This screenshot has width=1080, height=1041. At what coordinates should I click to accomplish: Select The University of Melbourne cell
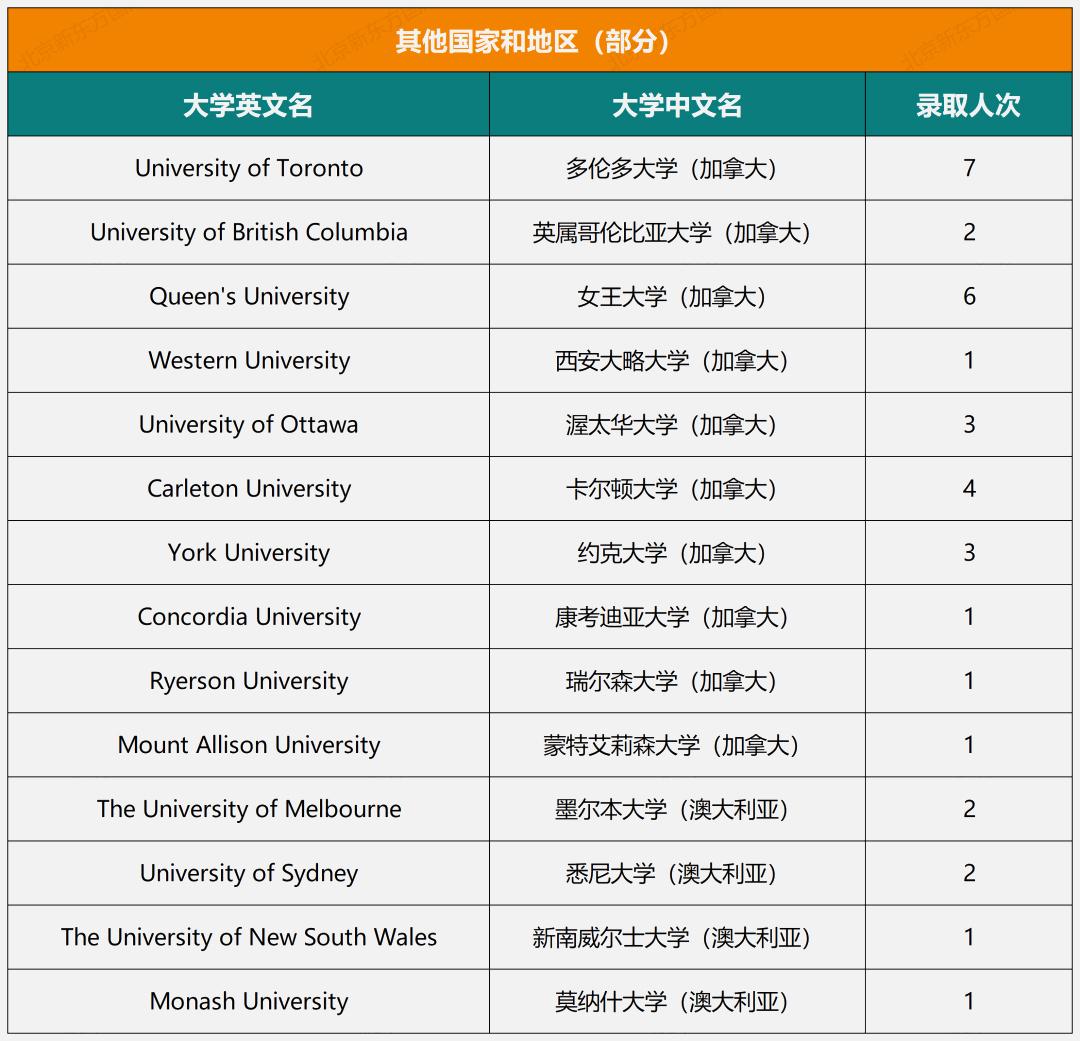click(249, 809)
